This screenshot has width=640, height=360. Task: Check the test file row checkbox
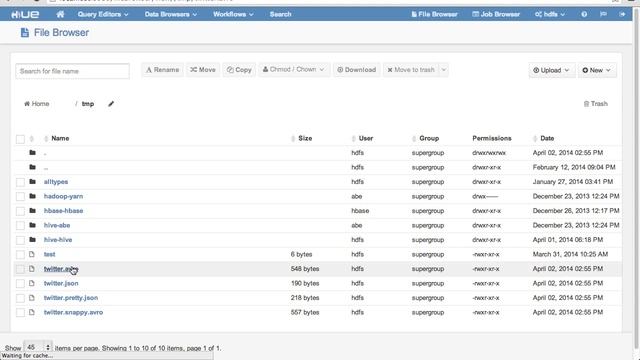click(20, 254)
